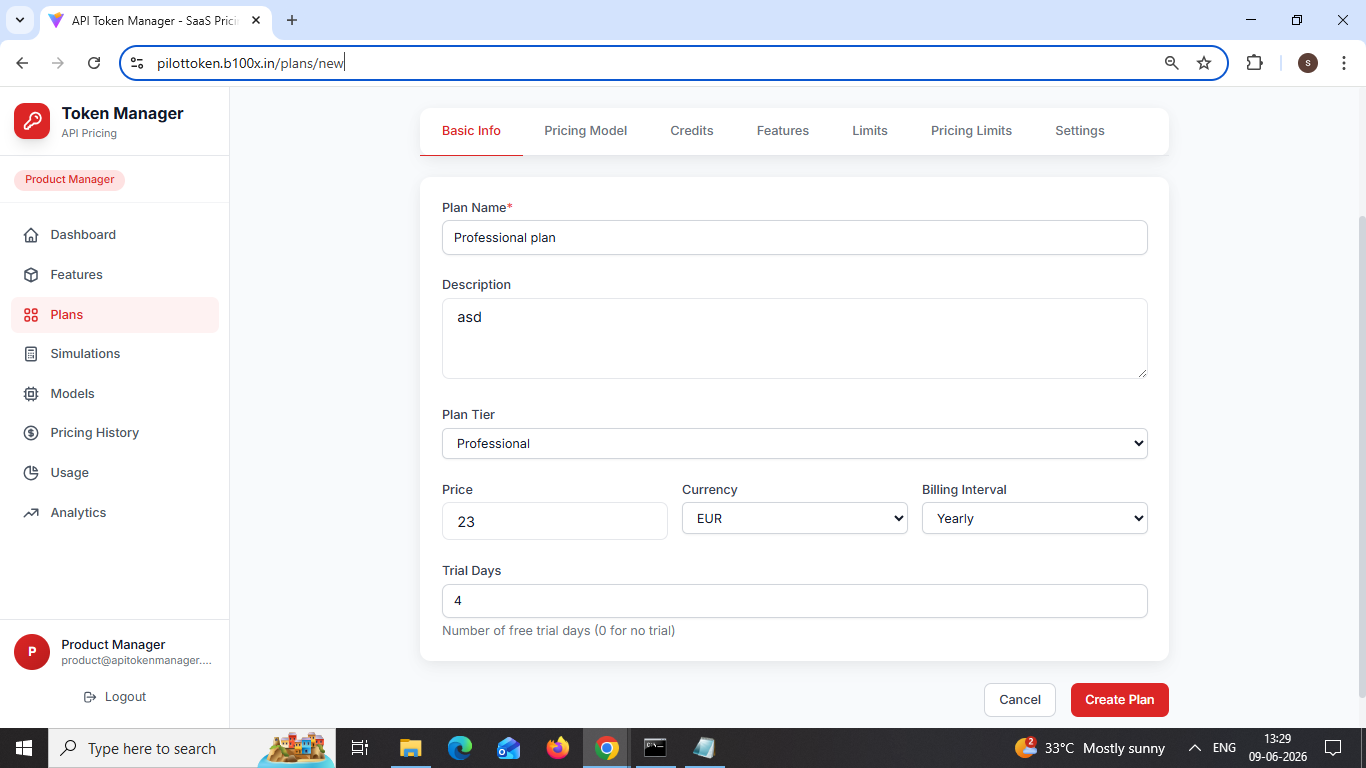Open the Models chip icon
Viewport: 1366px width, 768px height.
(31, 394)
